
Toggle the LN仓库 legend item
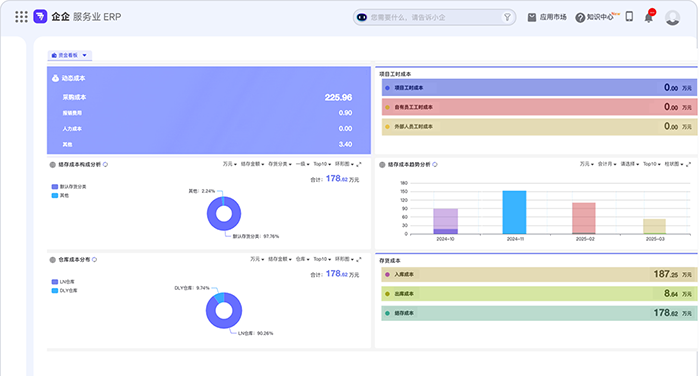coord(63,282)
